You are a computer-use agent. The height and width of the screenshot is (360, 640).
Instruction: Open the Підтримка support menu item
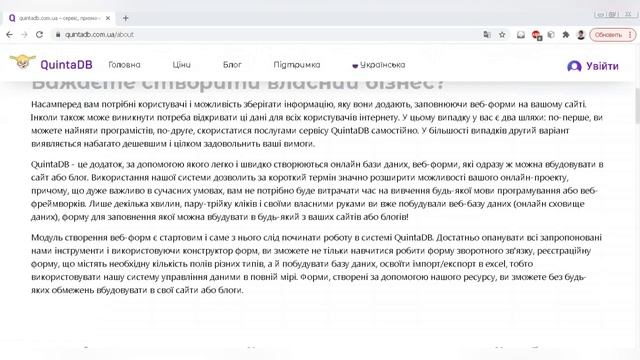(297, 65)
